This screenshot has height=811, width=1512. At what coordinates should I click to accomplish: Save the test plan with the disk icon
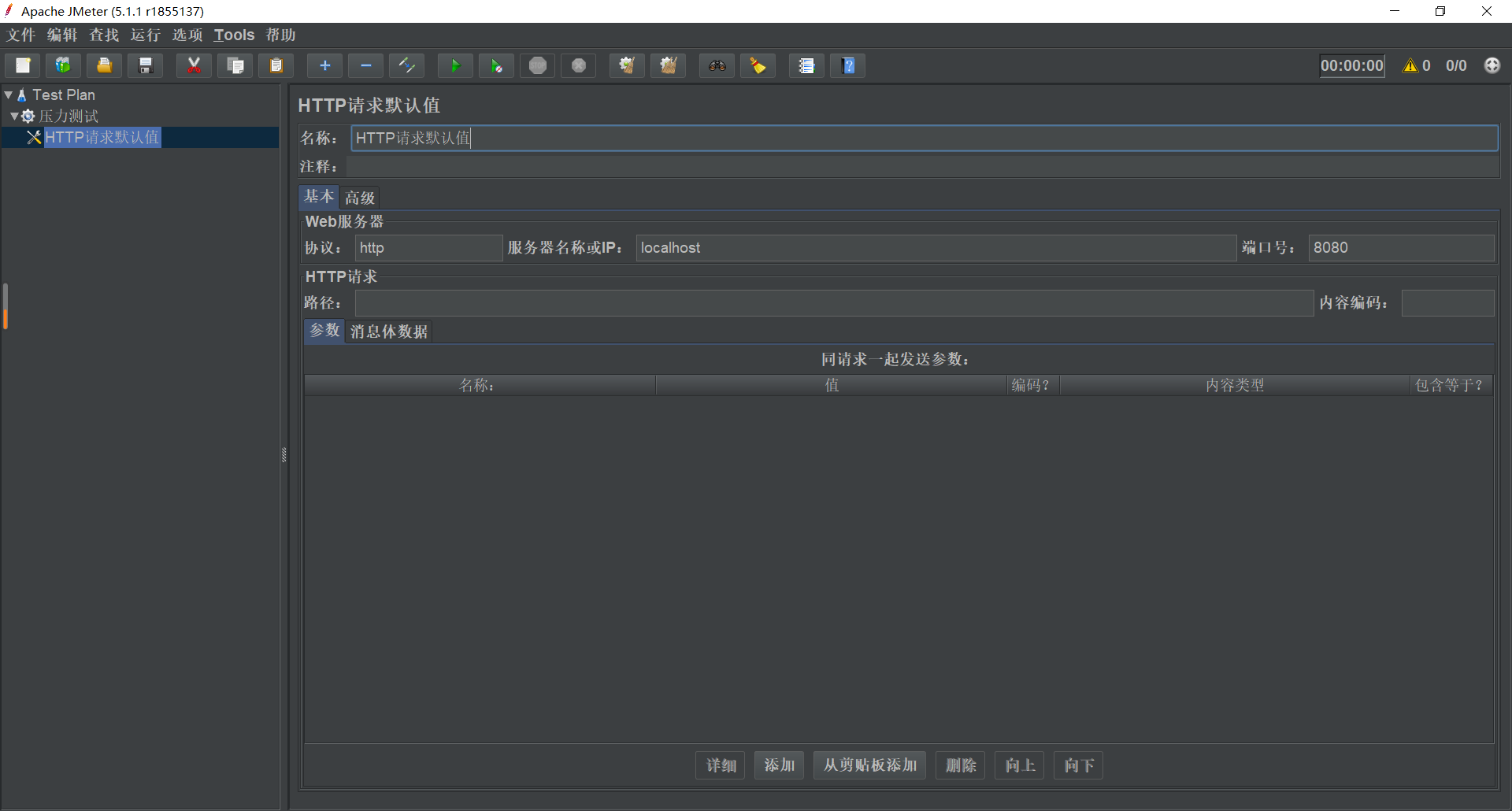coord(146,65)
